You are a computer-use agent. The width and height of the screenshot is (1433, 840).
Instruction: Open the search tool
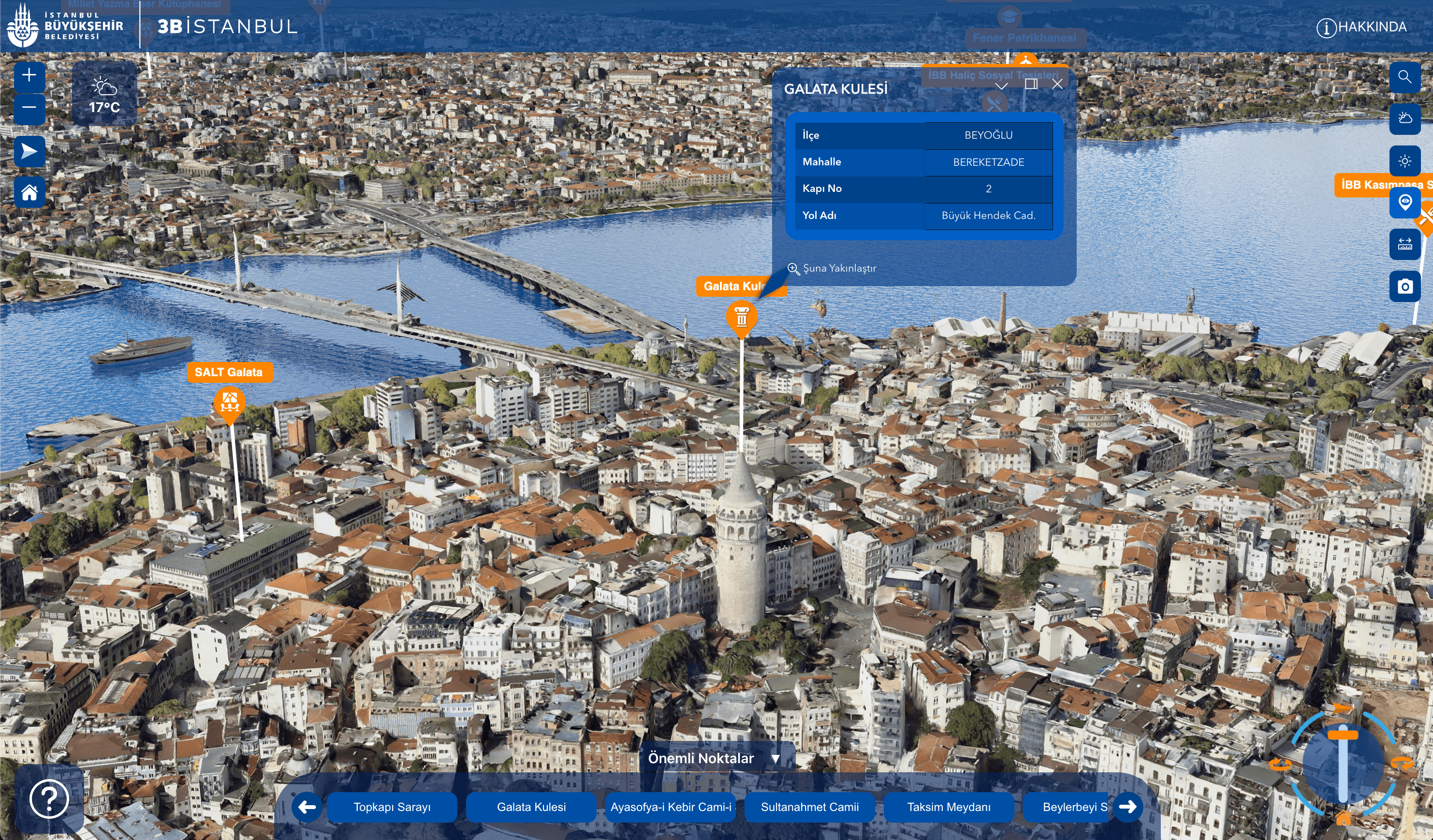(x=1404, y=77)
